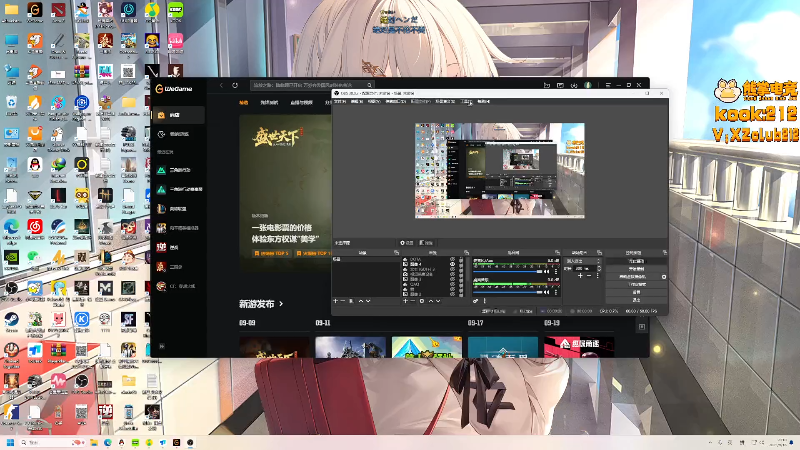Viewport: 800px width, 450px height.
Task: Click 启动虚拟摄像机 button in Controls
Action: pos(633,277)
